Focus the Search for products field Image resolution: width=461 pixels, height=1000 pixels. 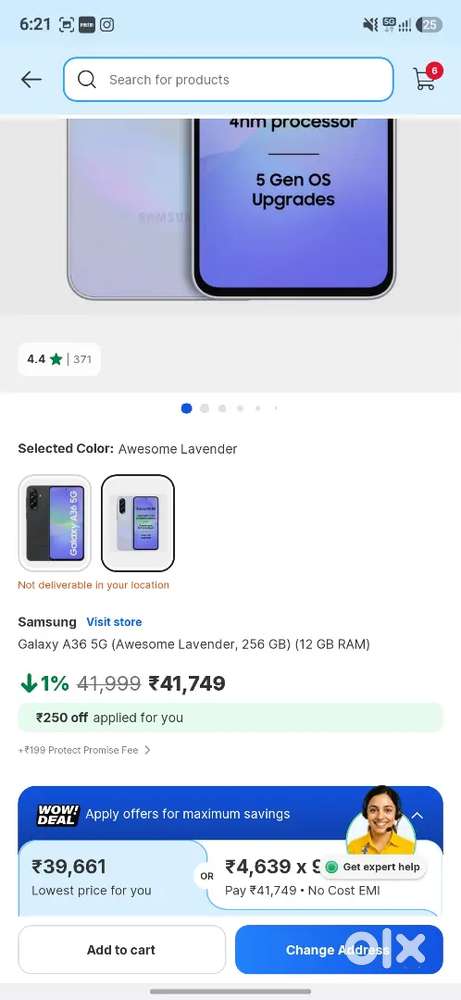[x=228, y=80]
